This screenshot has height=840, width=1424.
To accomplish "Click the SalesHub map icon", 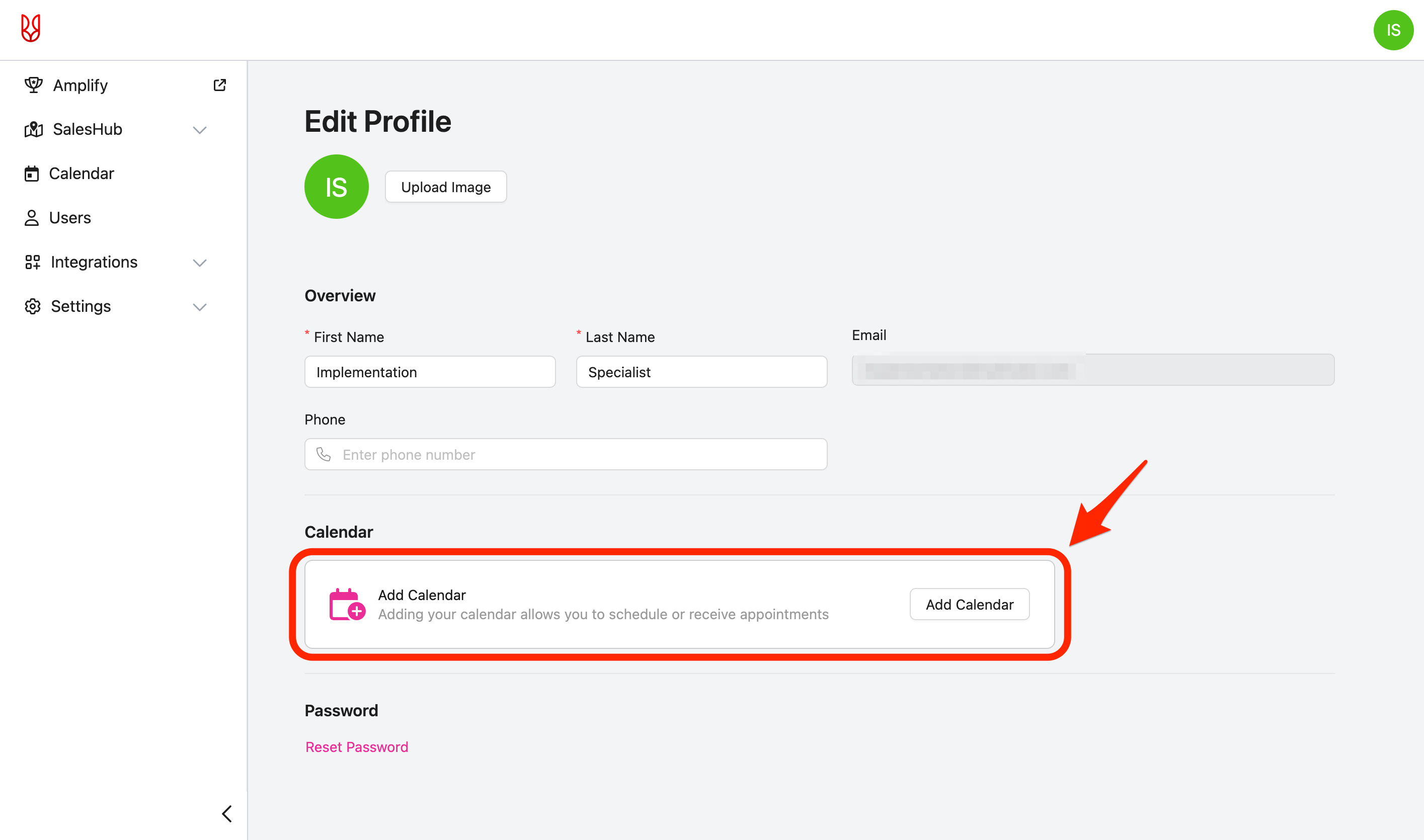I will point(33,130).
